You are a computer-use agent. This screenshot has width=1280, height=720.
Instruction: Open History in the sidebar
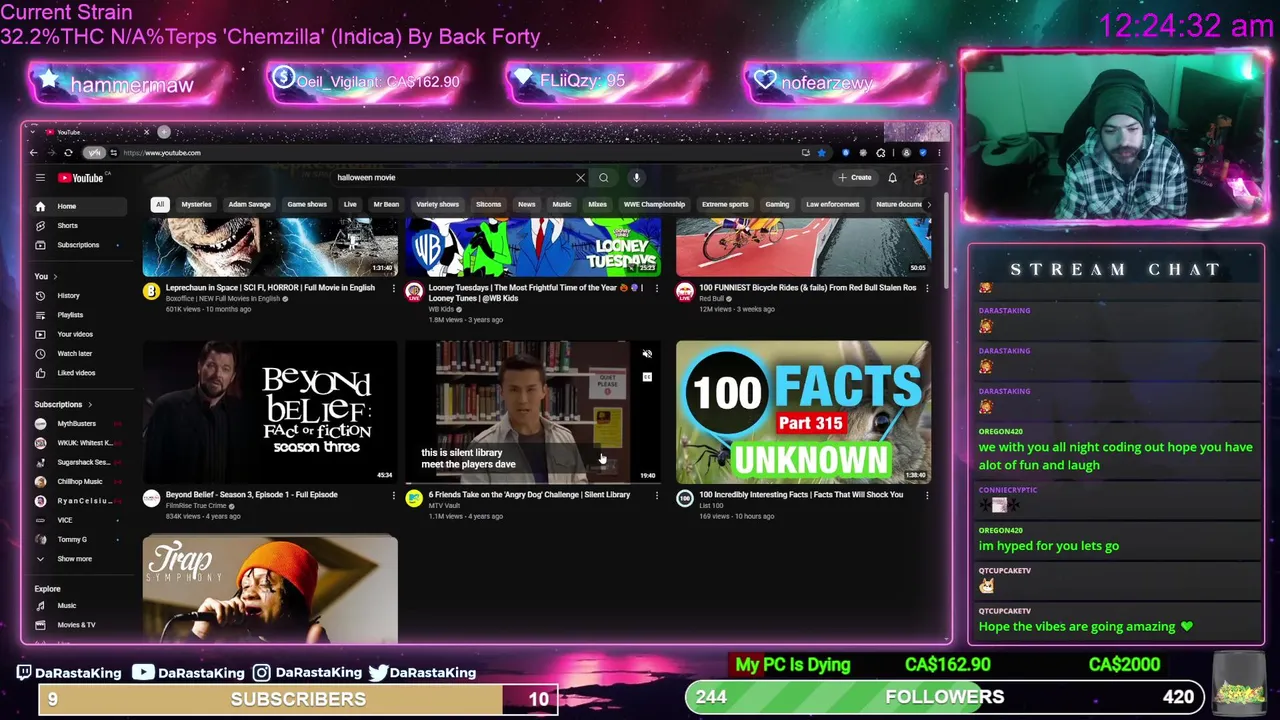(78, 296)
